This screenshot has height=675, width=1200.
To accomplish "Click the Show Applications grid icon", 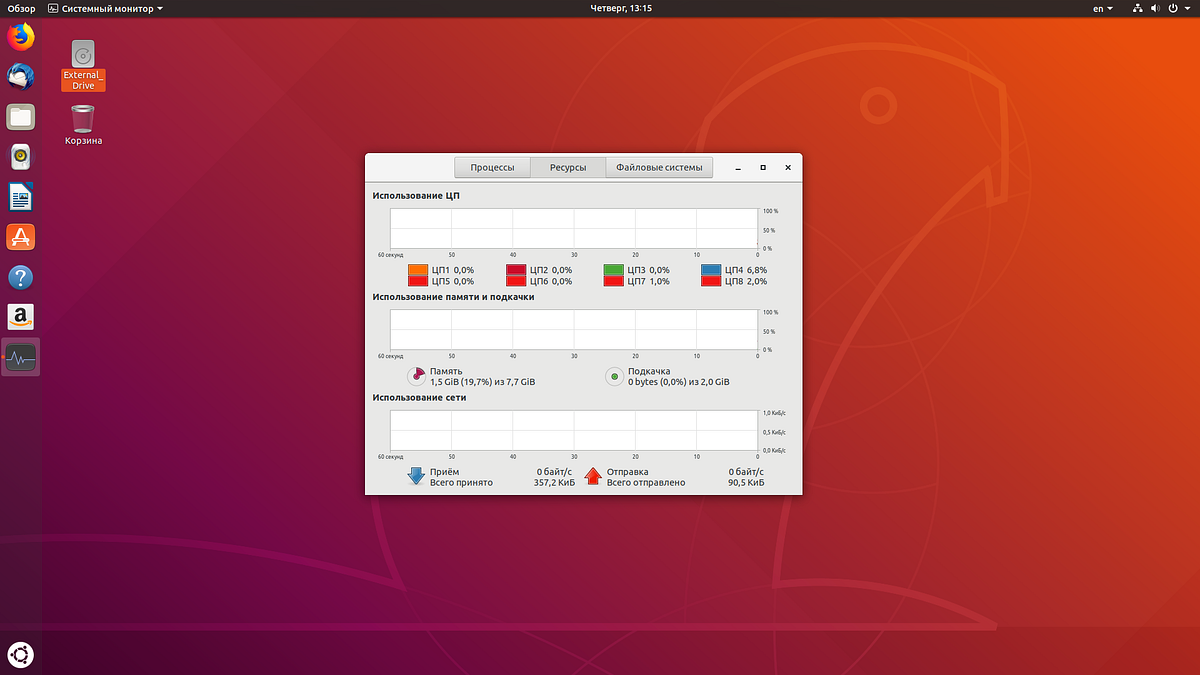I will coord(20,655).
